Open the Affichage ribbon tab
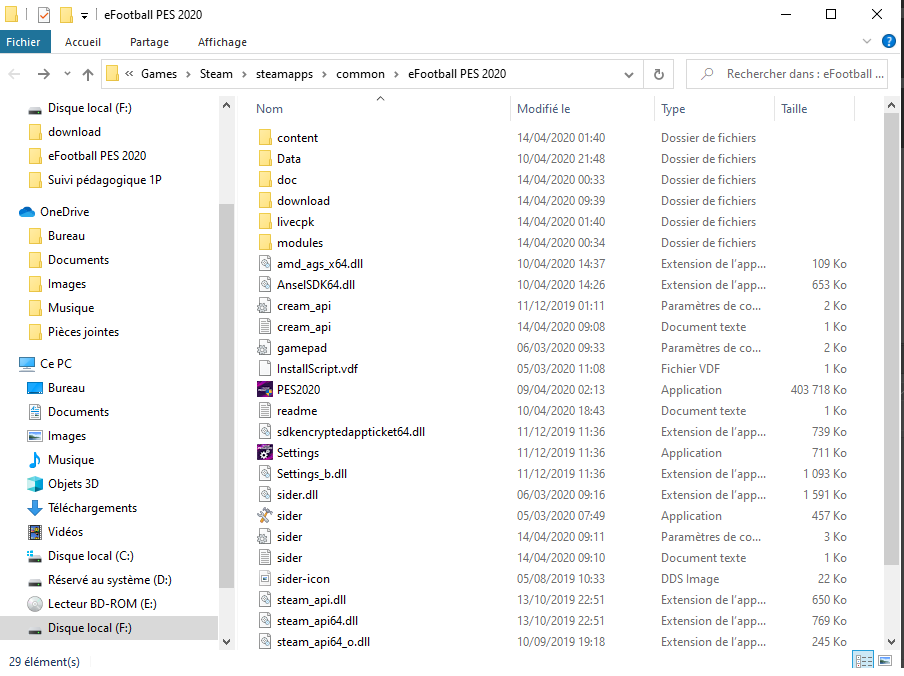The image size is (904, 676). point(222,42)
